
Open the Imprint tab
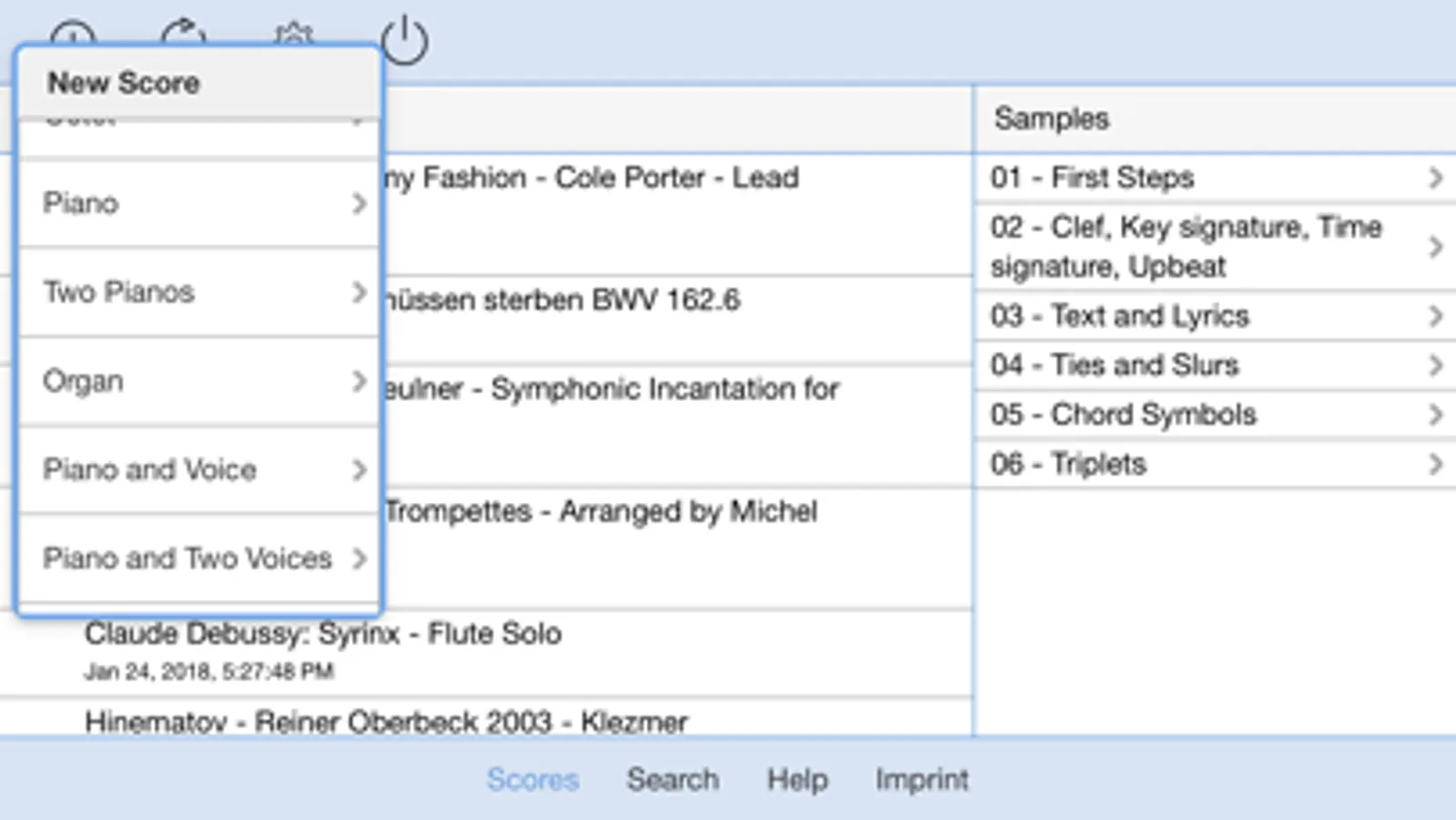coord(921,780)
